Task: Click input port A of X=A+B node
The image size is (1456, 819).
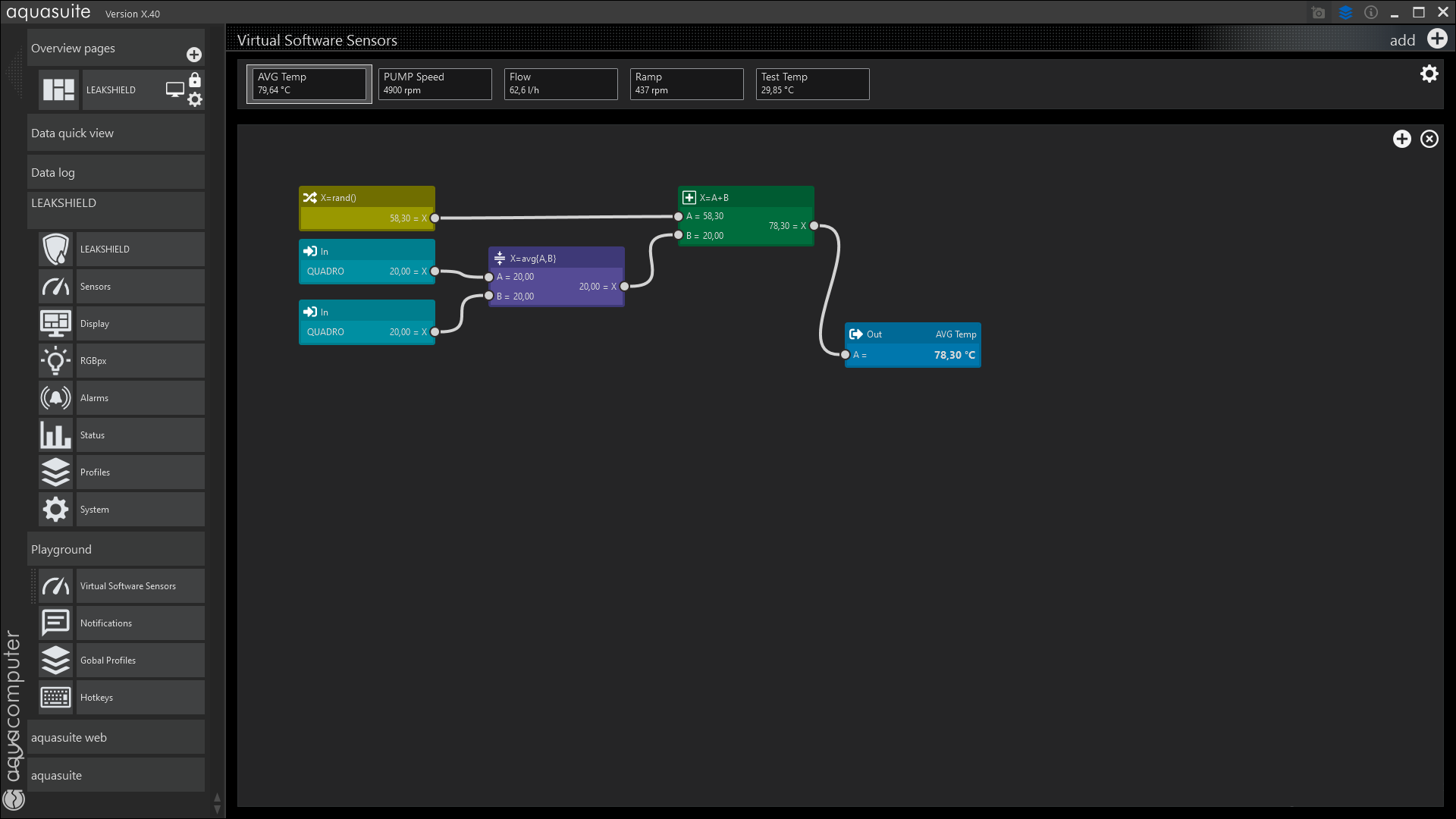Action: pyautogui.click(x=678, y=217)
